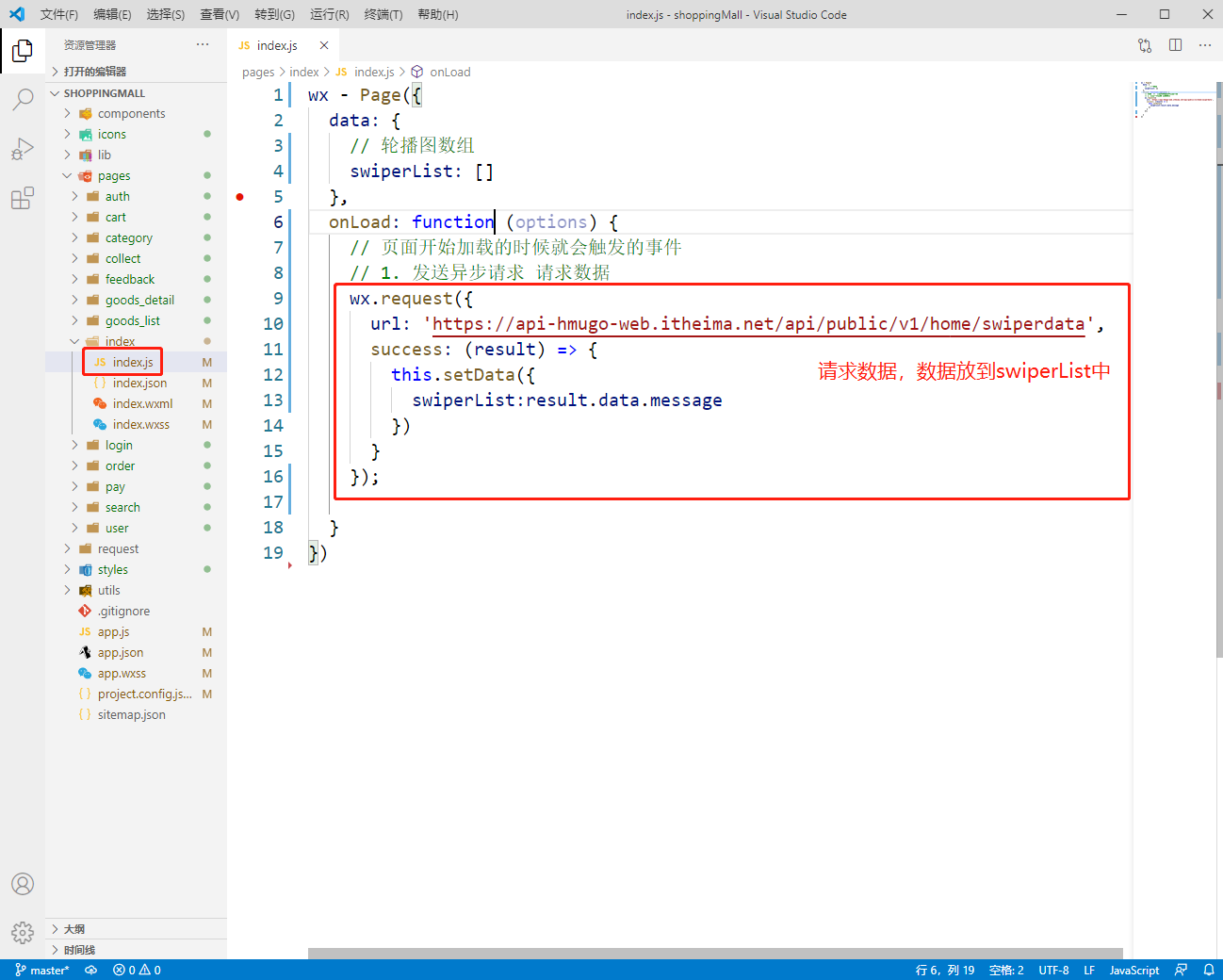The image size is (1223, 980).
Task: Click the VS Code logo icon
Action: (x=17, y=14)
